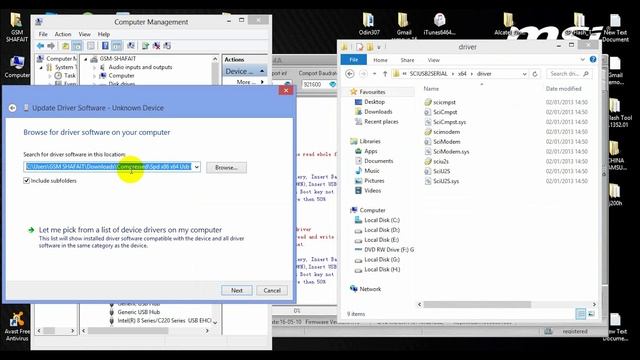Open the Help menu in Computer Management

(x=104, y=34)
